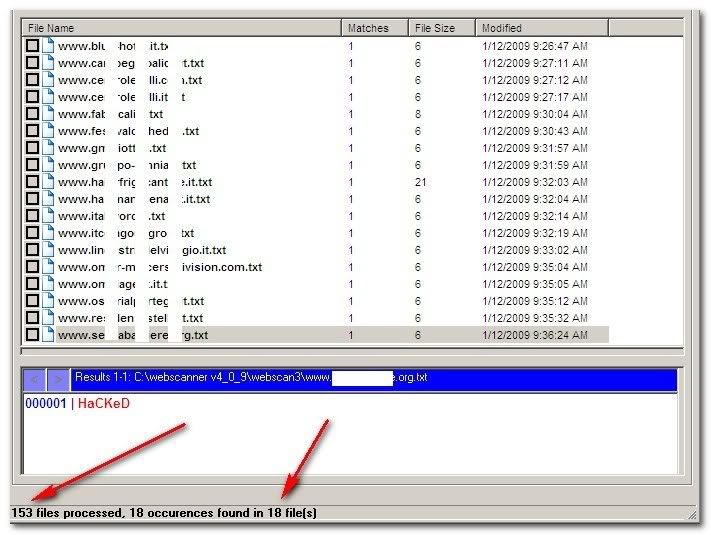The image size is (711, 535).
Task: Click the resize grip in status bar corner
Action: [692, 514]
